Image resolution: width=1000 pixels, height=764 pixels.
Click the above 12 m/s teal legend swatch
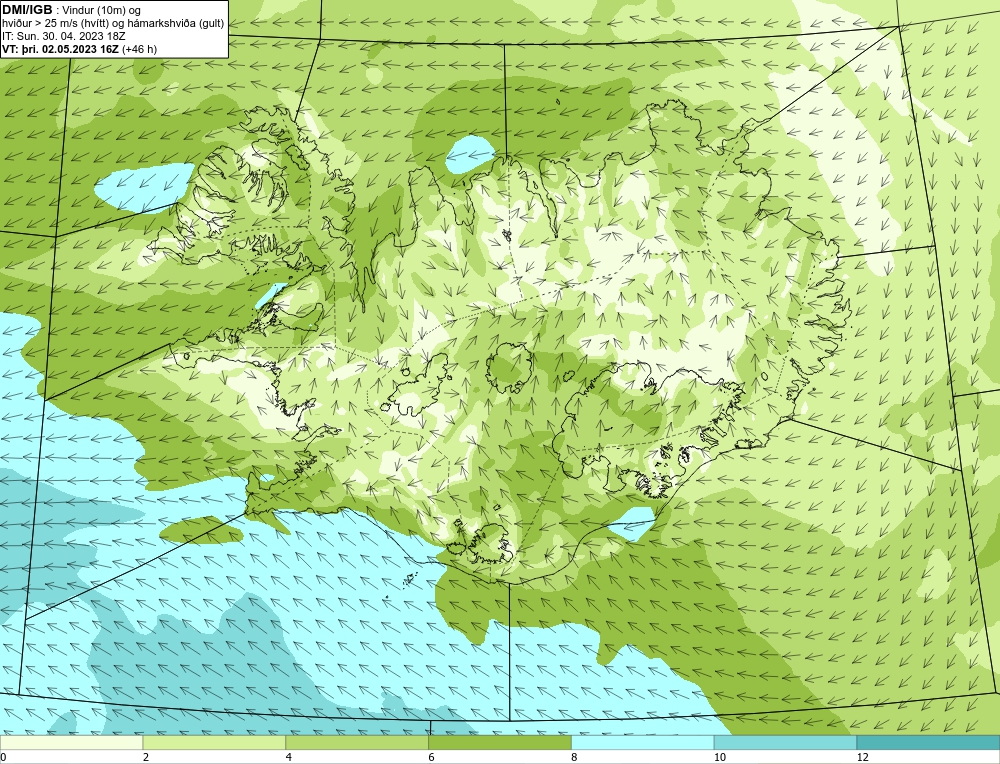tap(928, 742)
